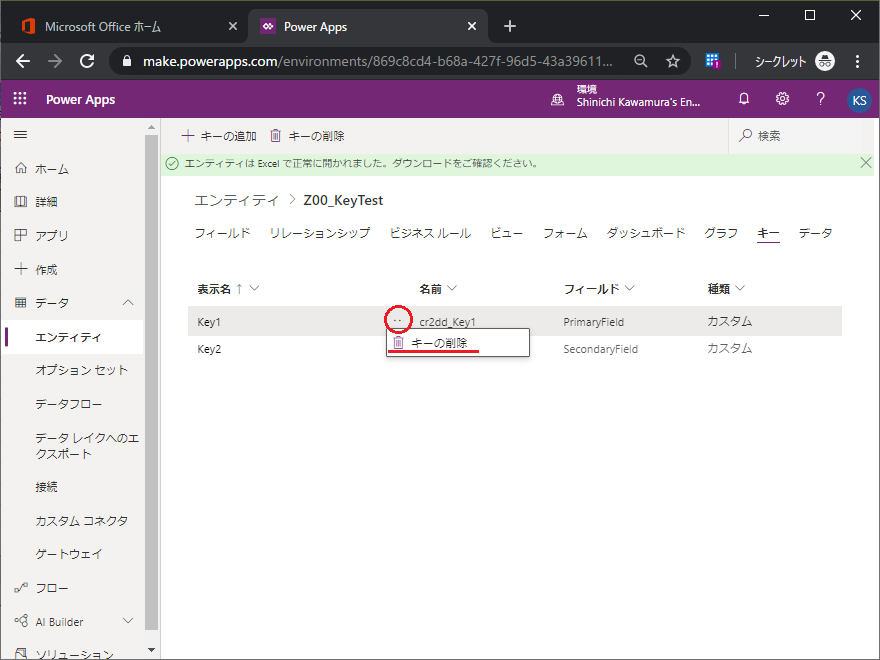Click the エンティティ breadcrumb link

[x=236, y=200]
